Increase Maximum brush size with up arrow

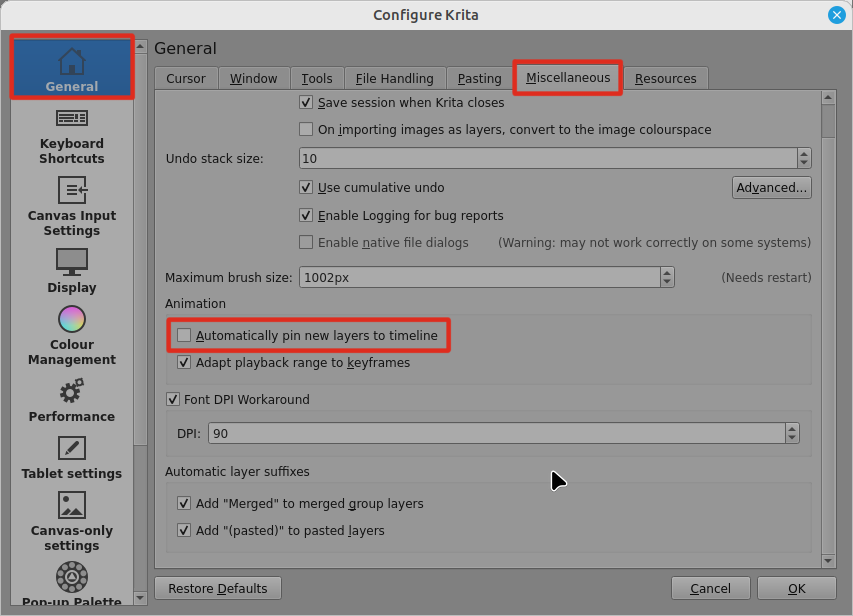click(x=667, y=272)
